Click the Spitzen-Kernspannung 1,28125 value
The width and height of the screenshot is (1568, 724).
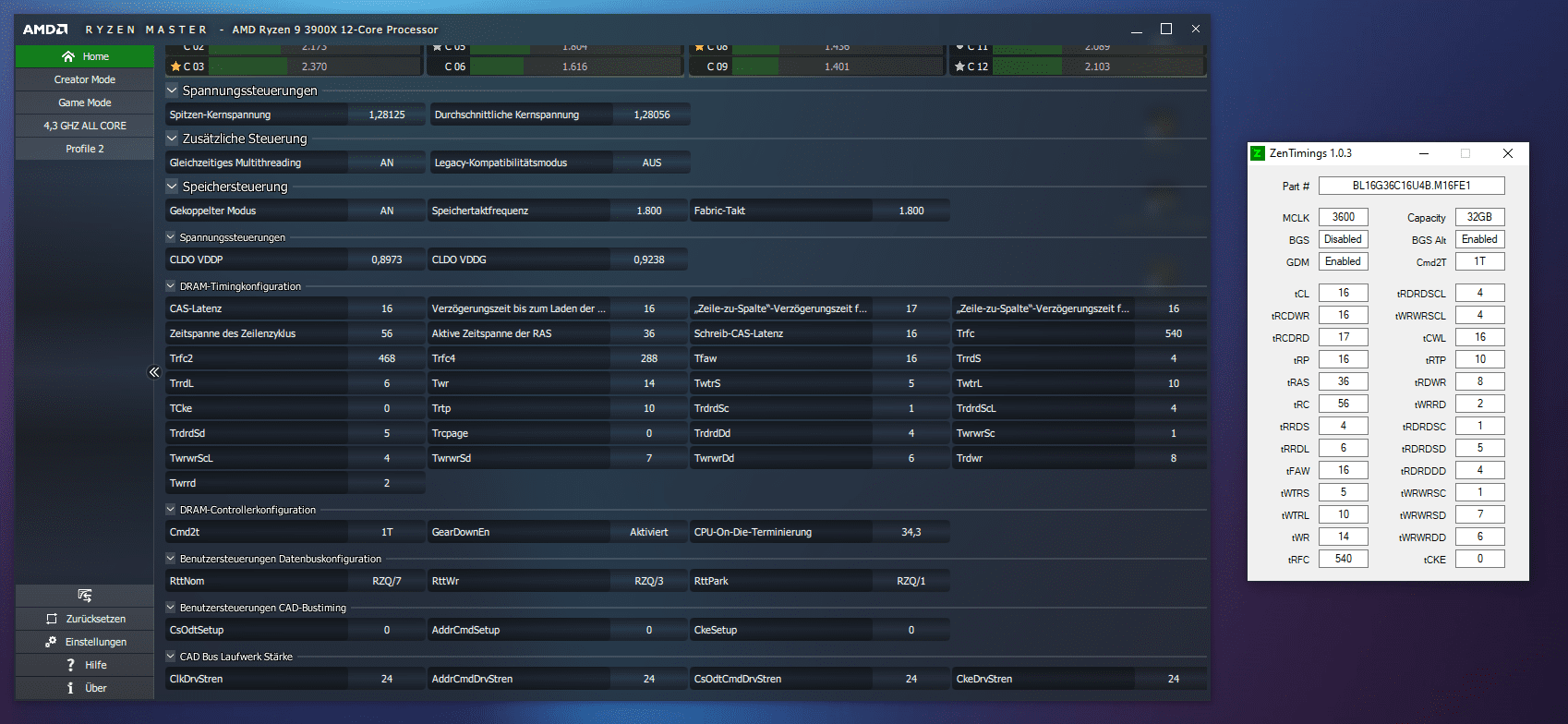click(x=387, y=115)
